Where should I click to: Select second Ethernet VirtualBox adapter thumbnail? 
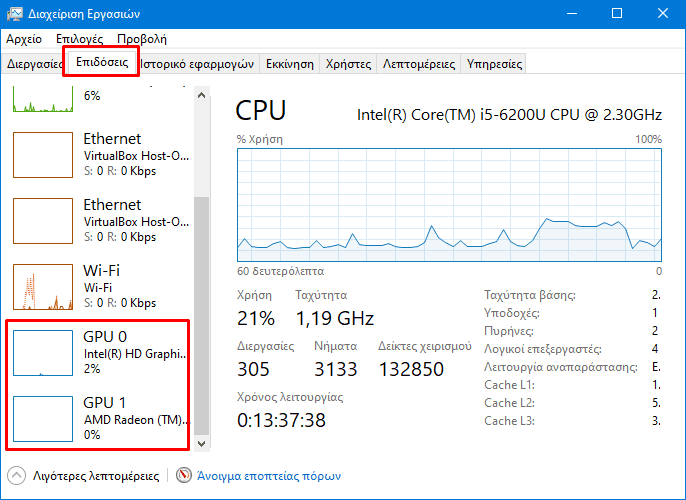click(42, 220)
